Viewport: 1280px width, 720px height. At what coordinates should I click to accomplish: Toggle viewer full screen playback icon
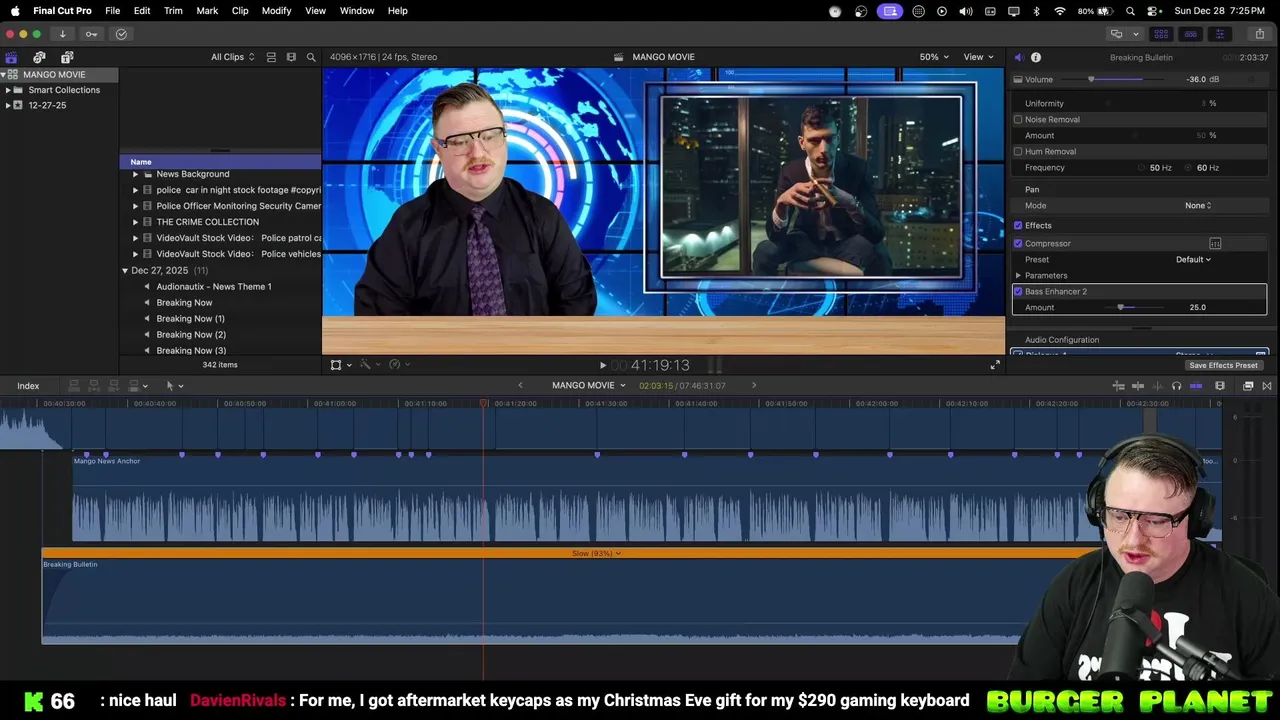point(995,365)
